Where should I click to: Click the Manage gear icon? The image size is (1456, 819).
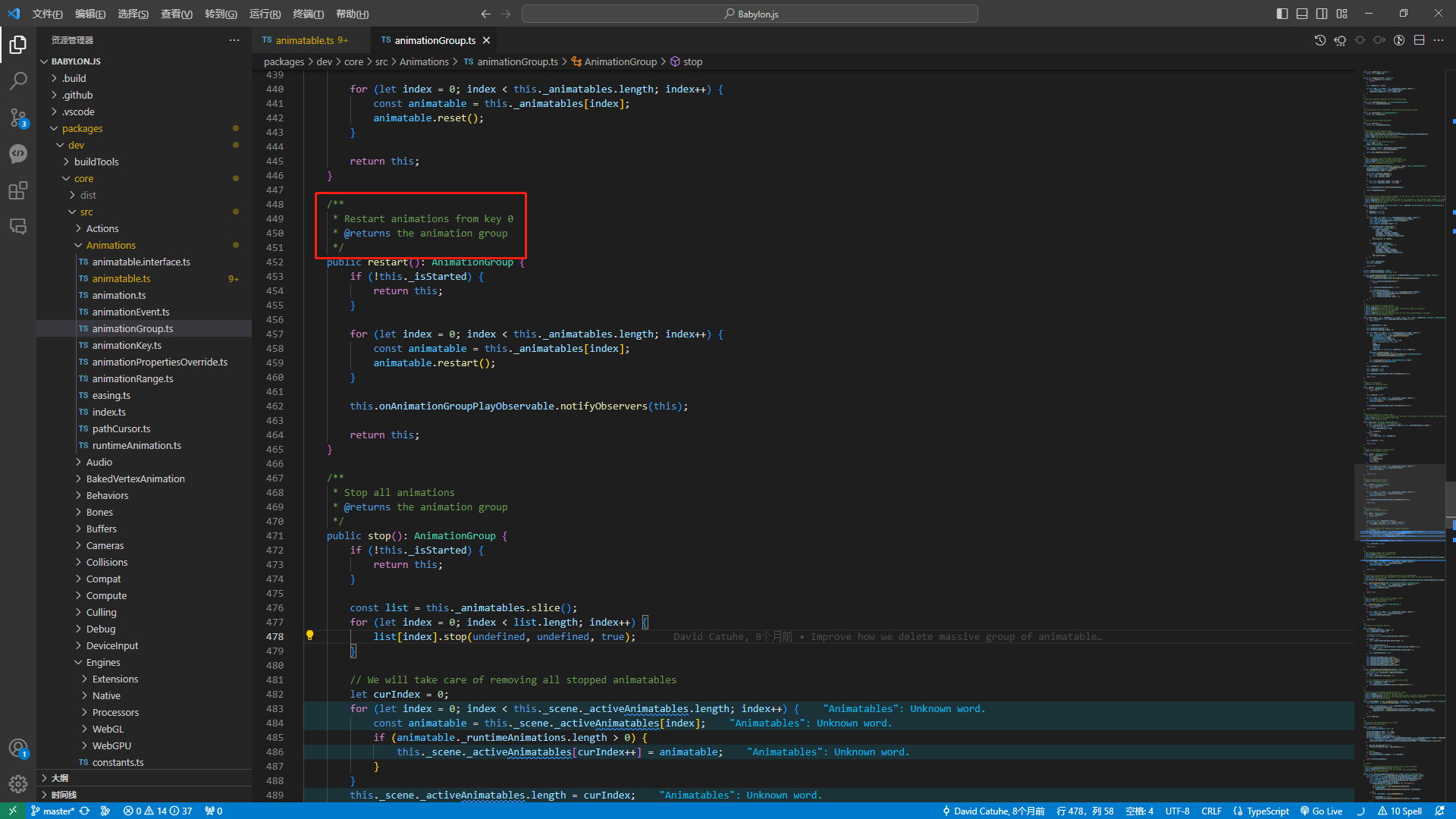click(18, 783)
